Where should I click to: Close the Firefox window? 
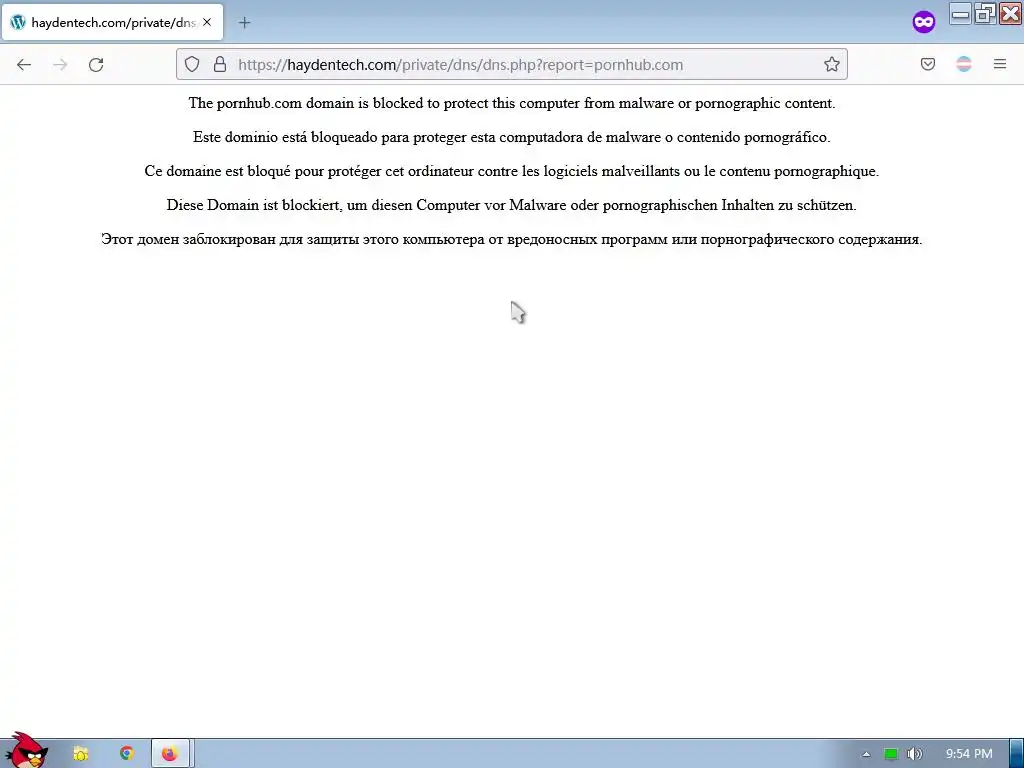[x=1010, y=13]
